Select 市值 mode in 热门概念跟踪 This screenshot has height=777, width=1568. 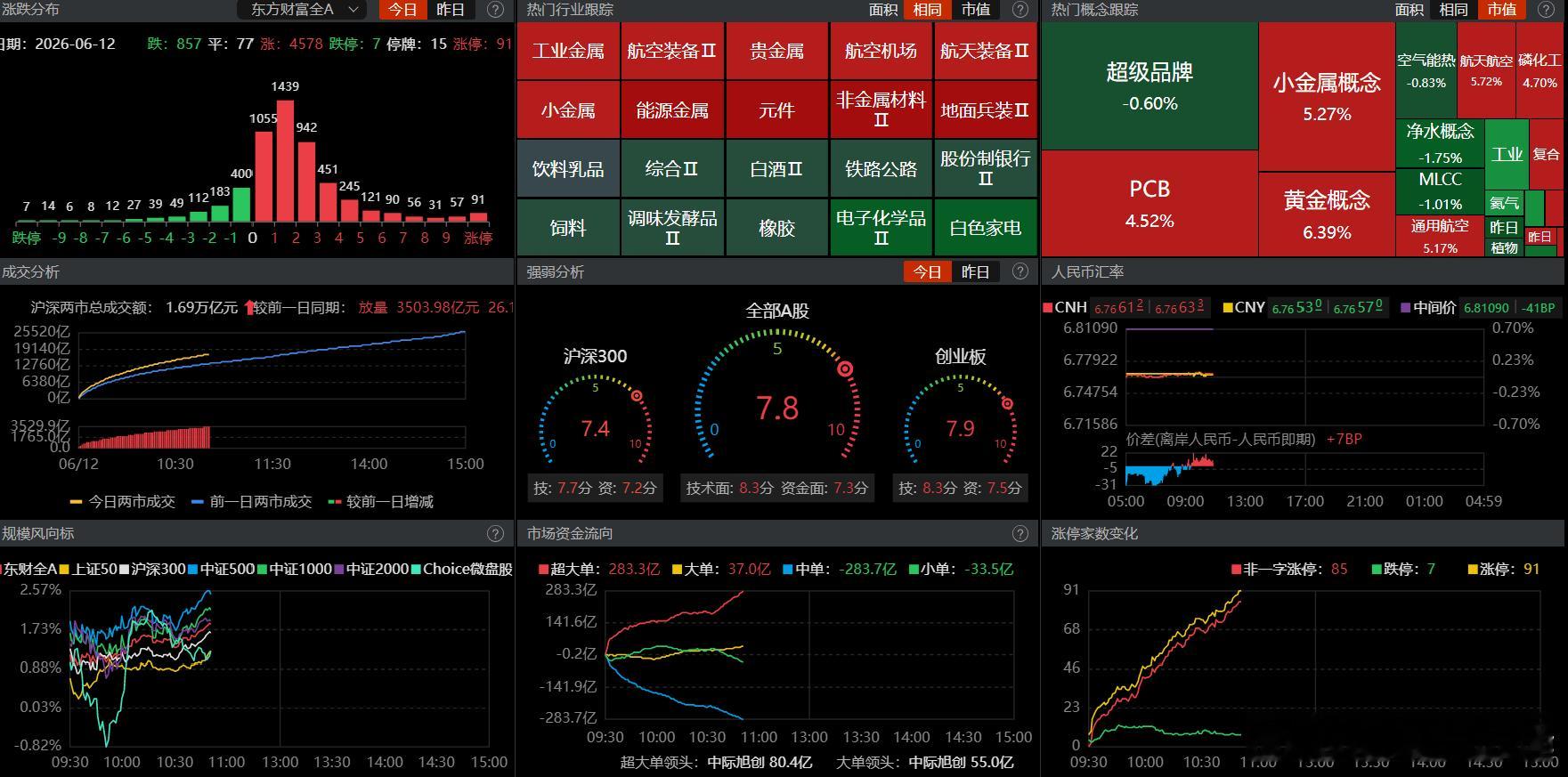(x=1501, y=10)
